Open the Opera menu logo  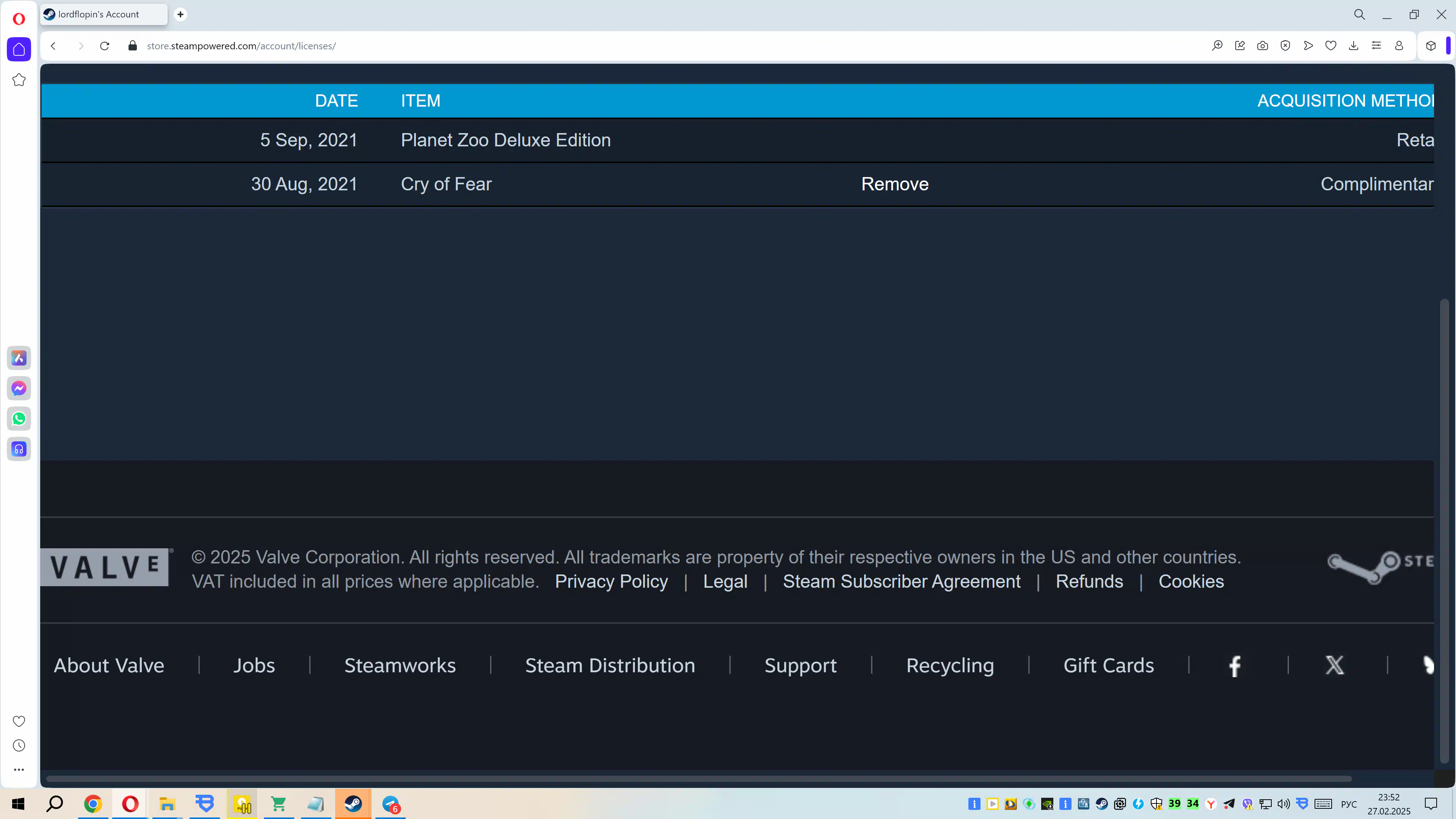19,19
